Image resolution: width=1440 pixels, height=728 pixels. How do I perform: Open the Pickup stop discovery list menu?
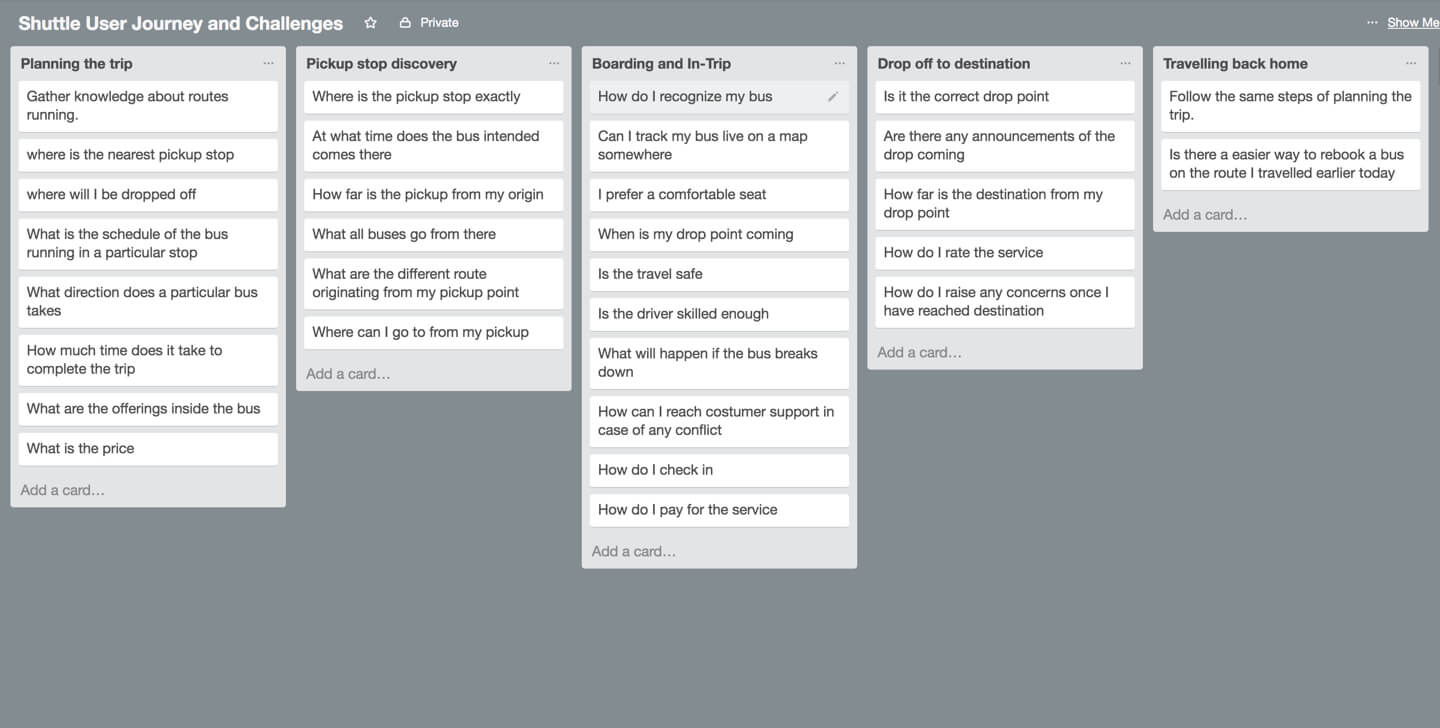(554, 63)
